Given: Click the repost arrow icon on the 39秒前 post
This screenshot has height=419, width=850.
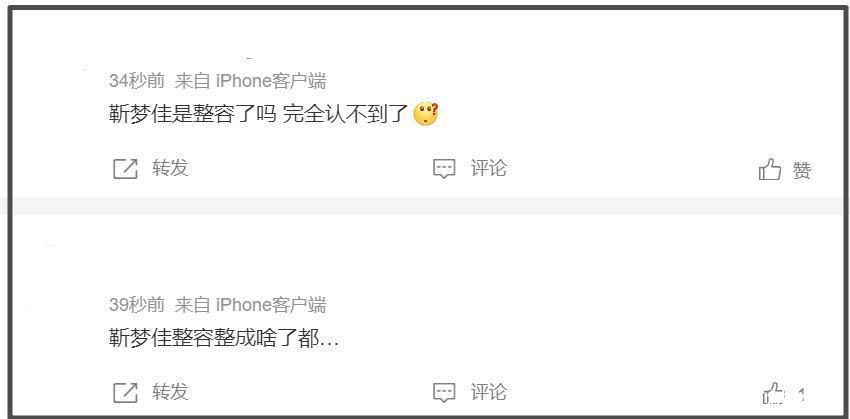Looking at the screenshot, I should tap(125, 392).
